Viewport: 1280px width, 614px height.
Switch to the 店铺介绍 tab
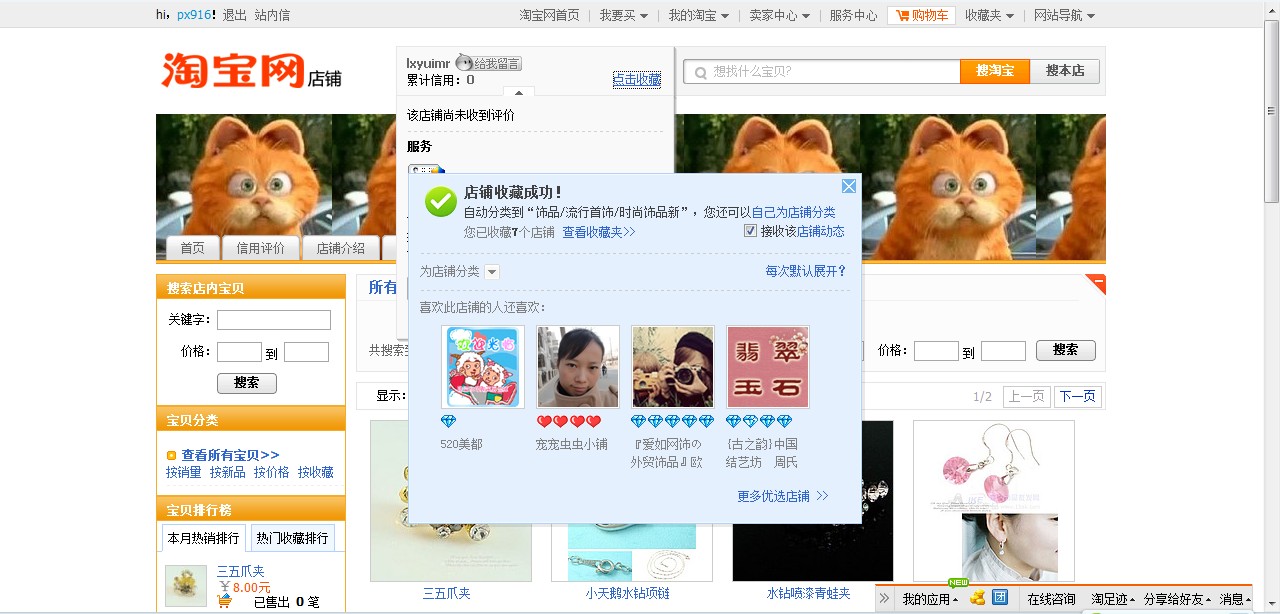click(340, 249)
